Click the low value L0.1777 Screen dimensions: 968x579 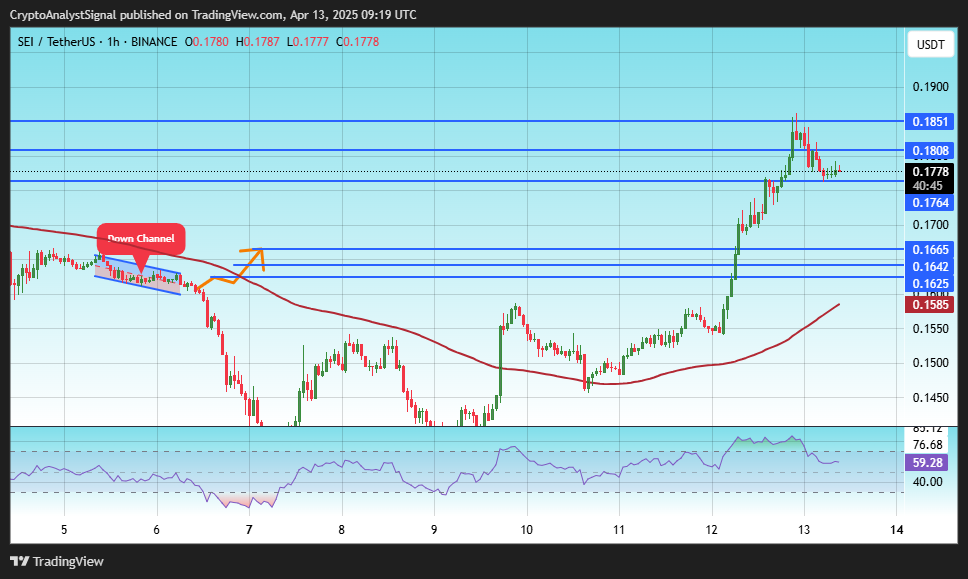[x=307, y=42]
